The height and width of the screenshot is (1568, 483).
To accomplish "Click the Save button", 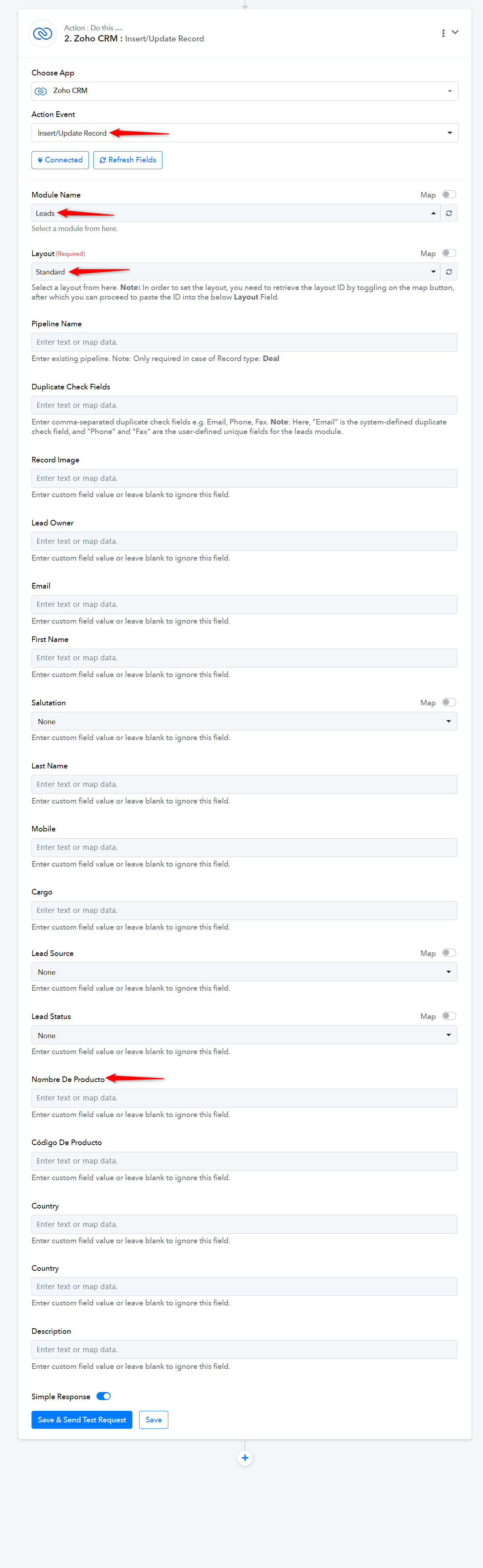I will point(154,1420).
